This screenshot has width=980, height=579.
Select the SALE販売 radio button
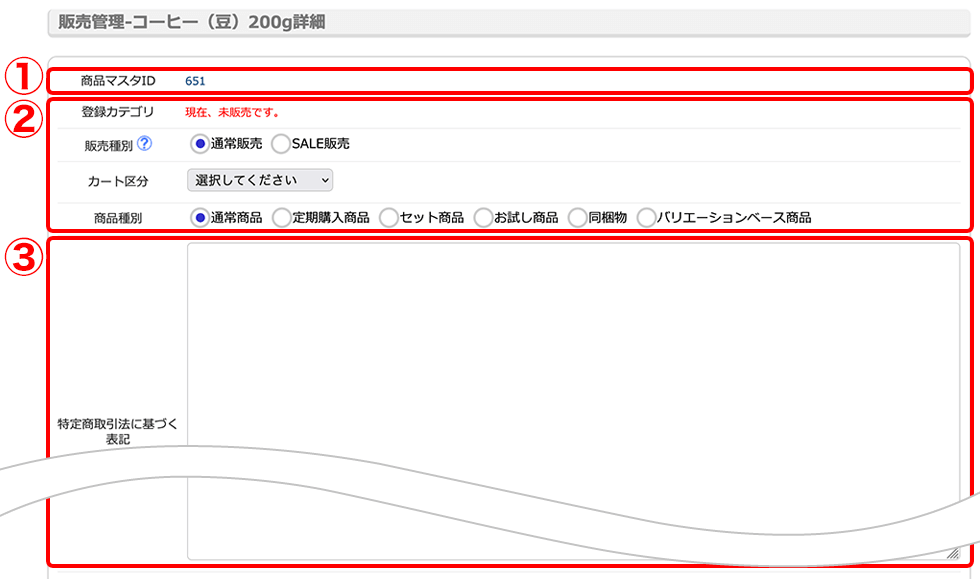[x=281, y=144]
